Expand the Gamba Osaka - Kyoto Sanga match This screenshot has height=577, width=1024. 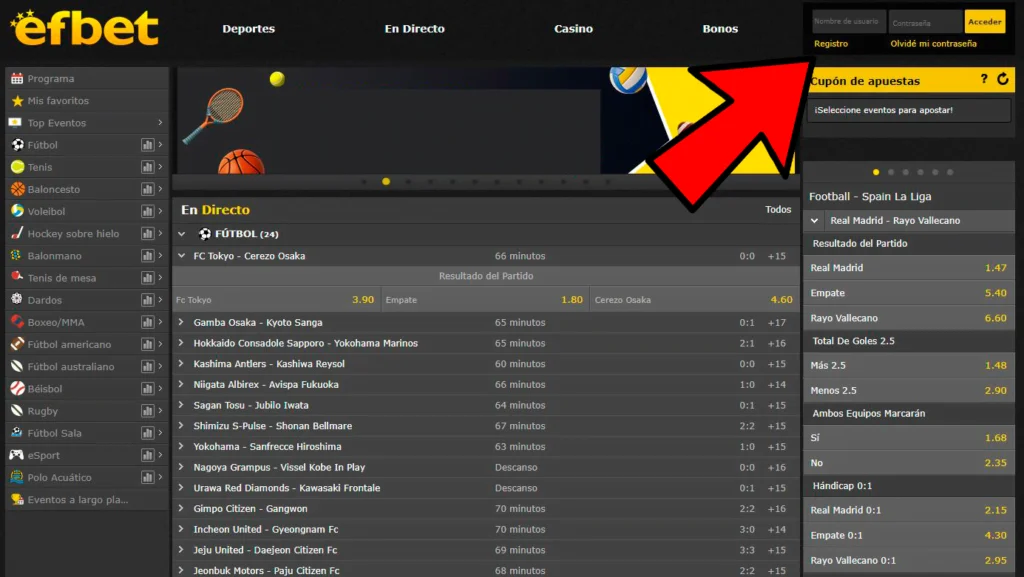[181, 322]
